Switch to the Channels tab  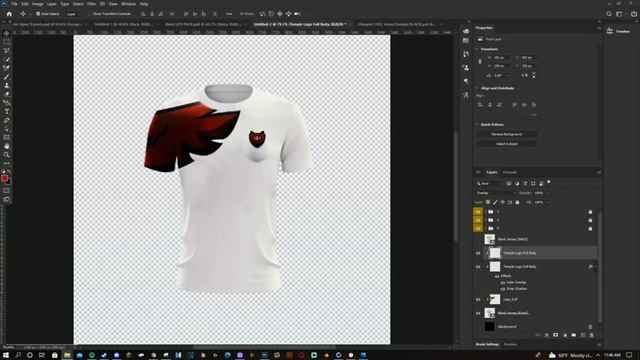510,172
